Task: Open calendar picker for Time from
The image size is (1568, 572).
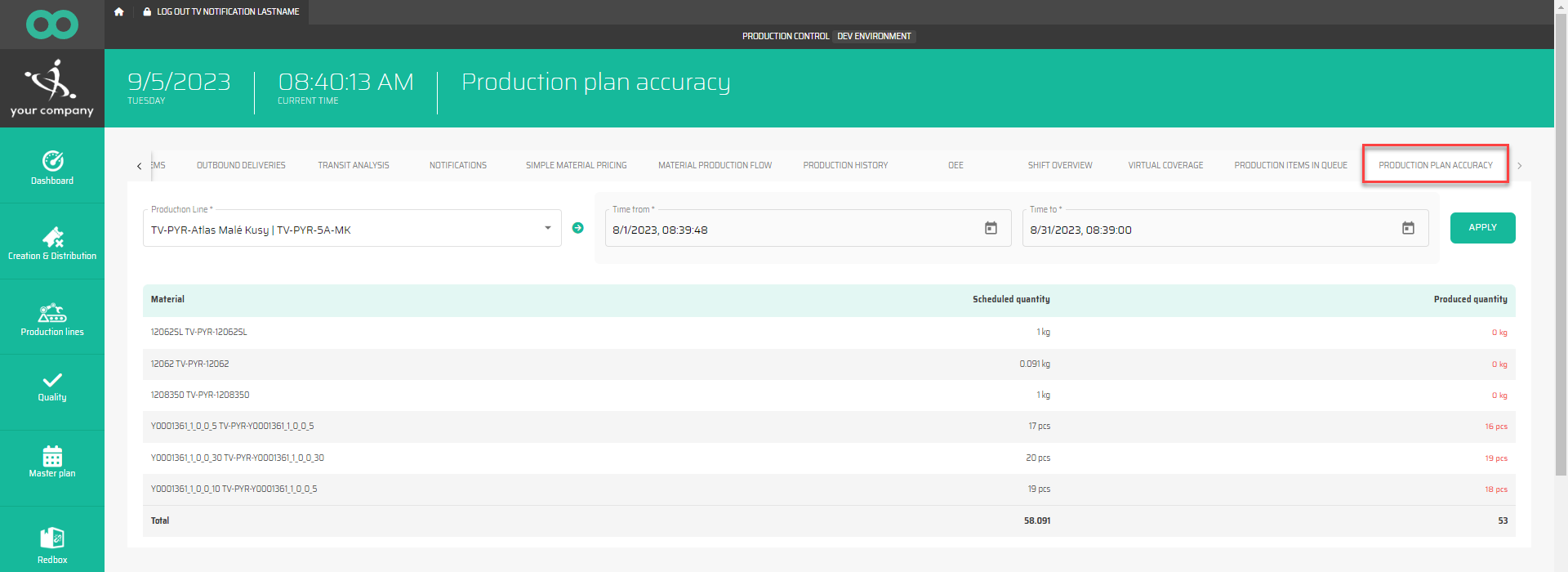Action: (991, 228)
